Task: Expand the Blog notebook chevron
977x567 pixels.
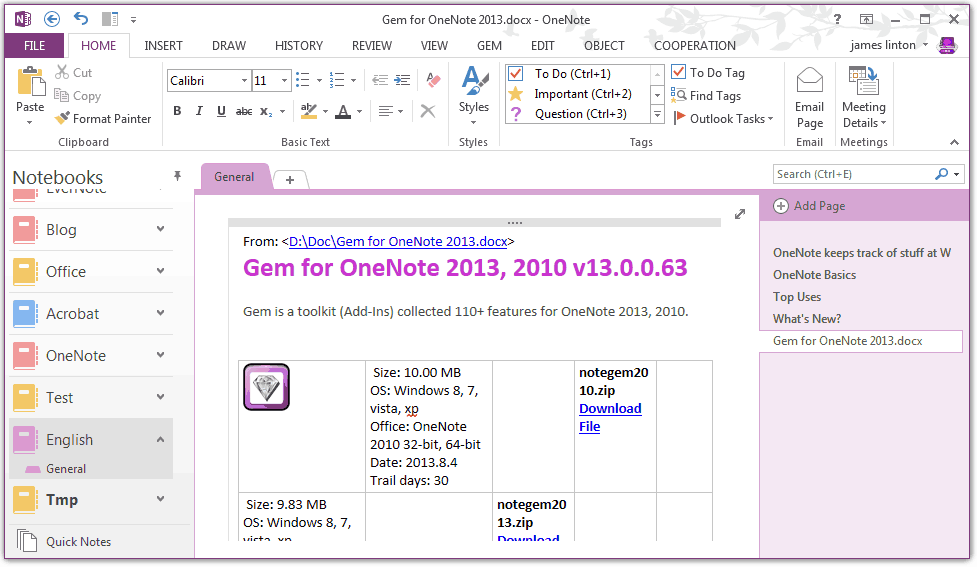Action: point(161,229)
